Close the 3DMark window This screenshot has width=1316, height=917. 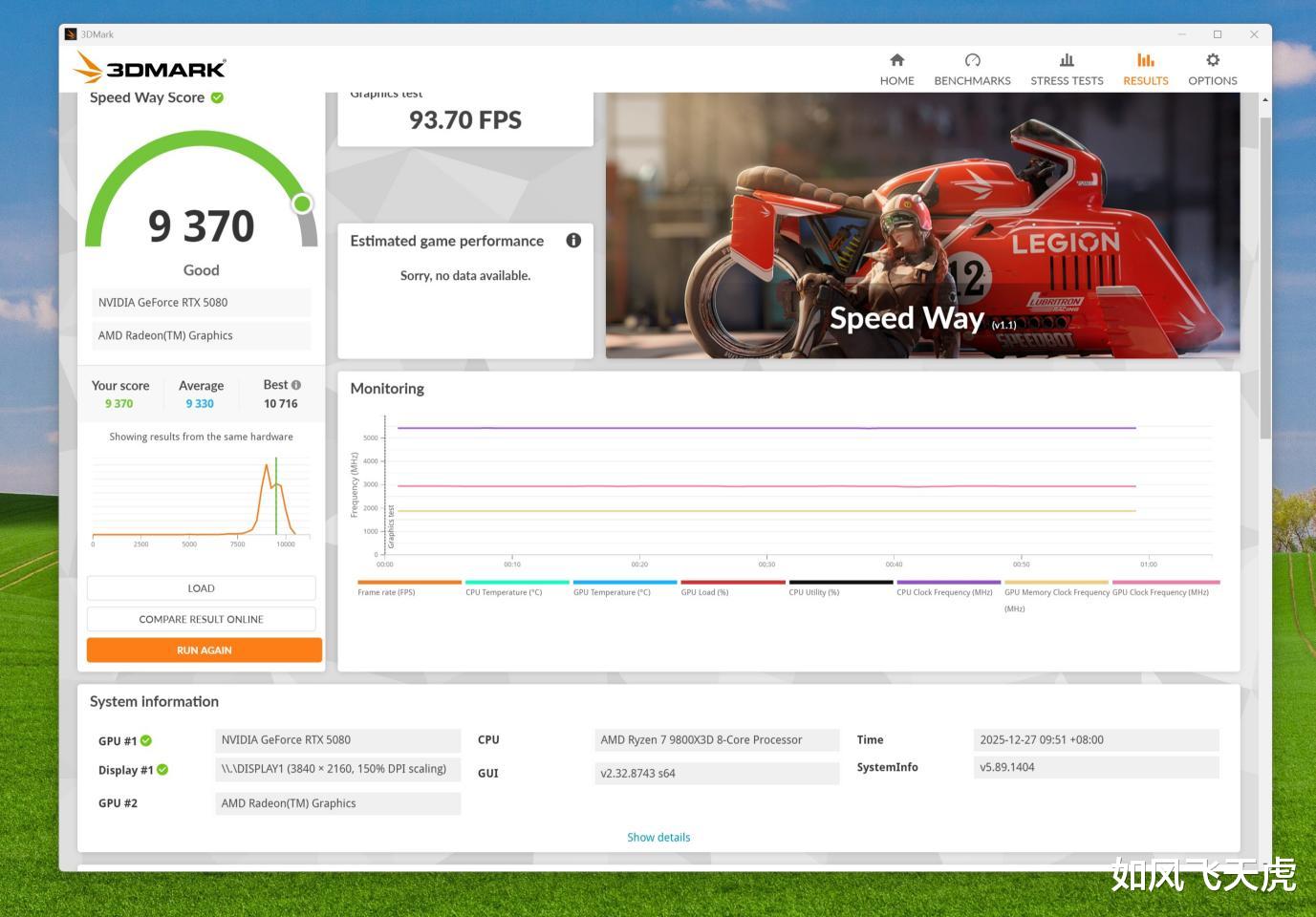[x=1254, y=34]
